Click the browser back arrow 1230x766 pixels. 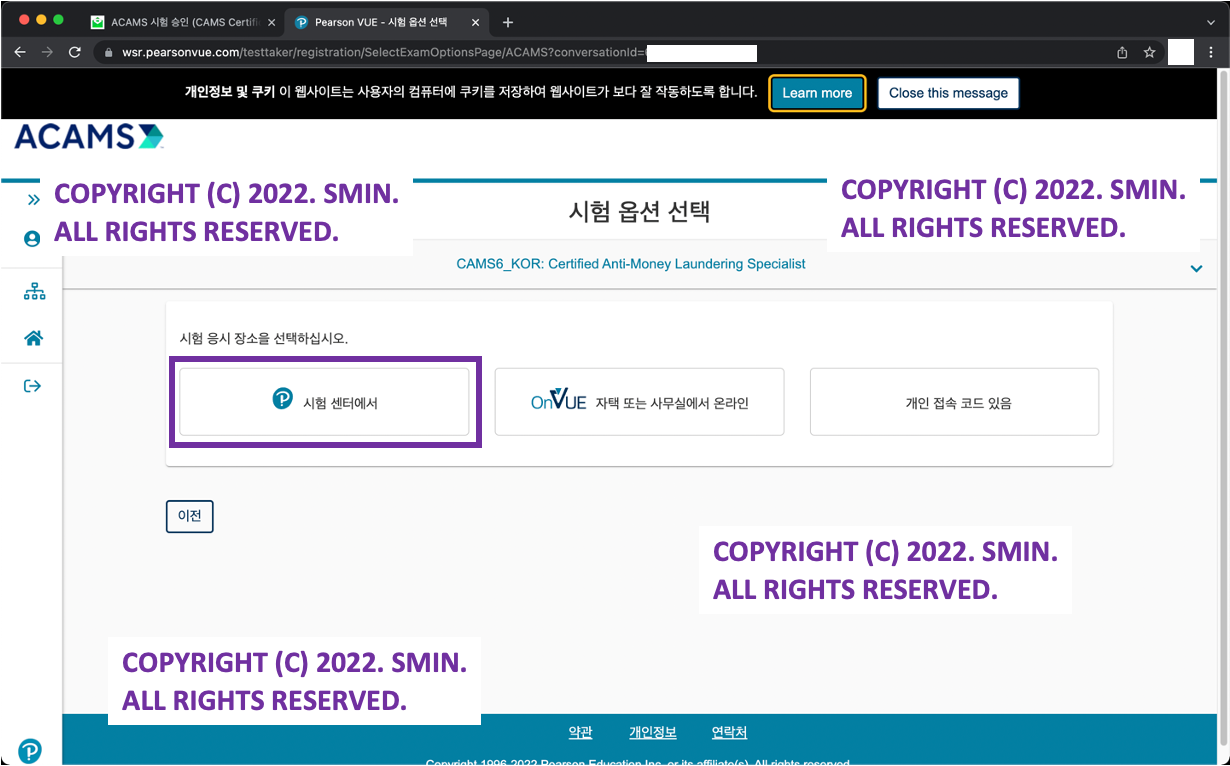point(20,52)
